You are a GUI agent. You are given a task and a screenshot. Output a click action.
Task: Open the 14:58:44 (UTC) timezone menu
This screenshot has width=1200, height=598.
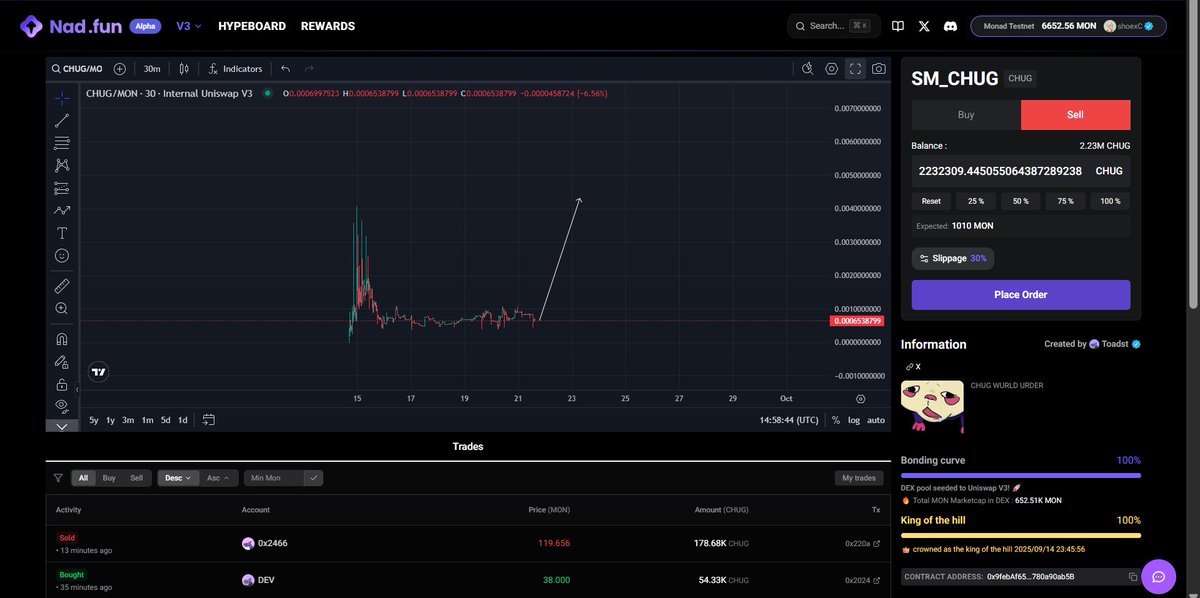point(789,420)
